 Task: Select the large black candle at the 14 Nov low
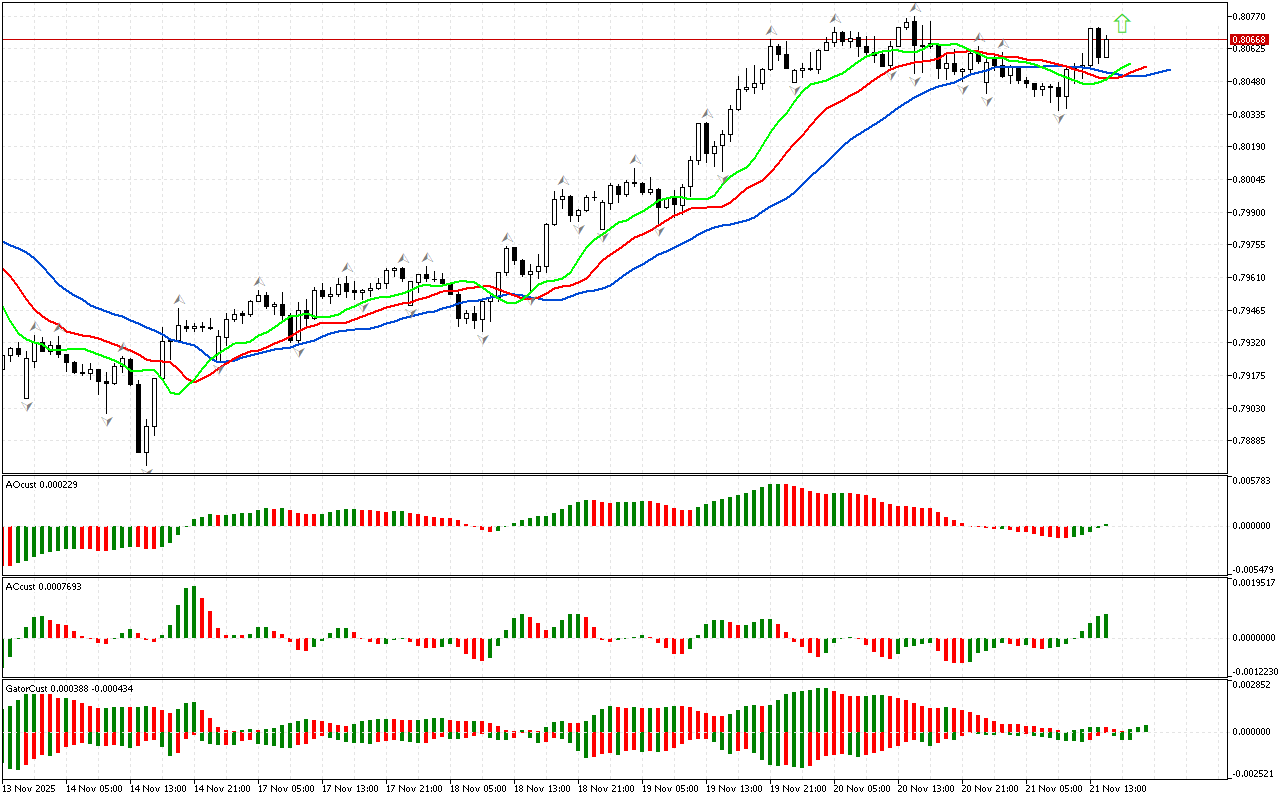(x=137, y=418)
